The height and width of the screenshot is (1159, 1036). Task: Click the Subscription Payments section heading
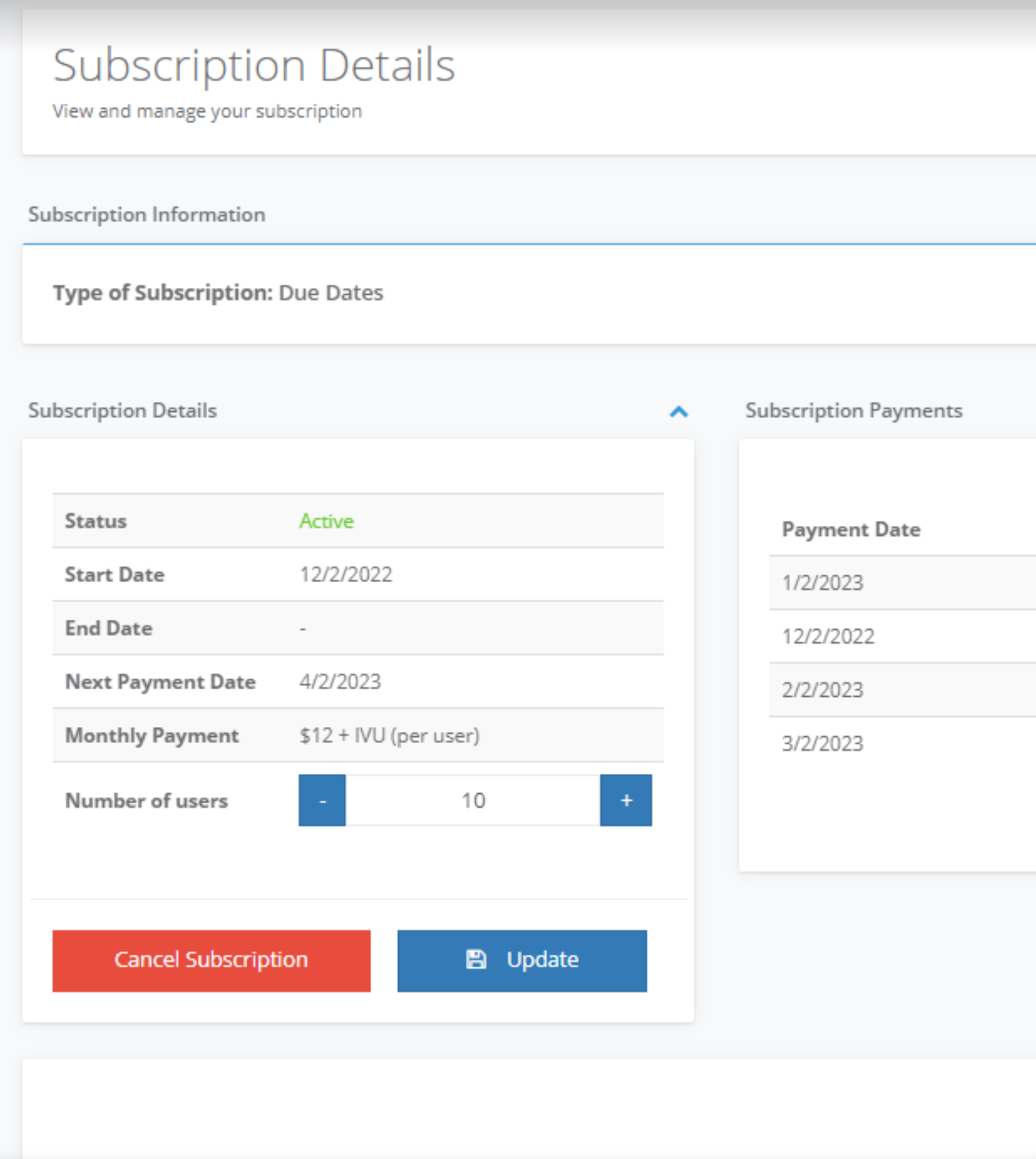854,411
